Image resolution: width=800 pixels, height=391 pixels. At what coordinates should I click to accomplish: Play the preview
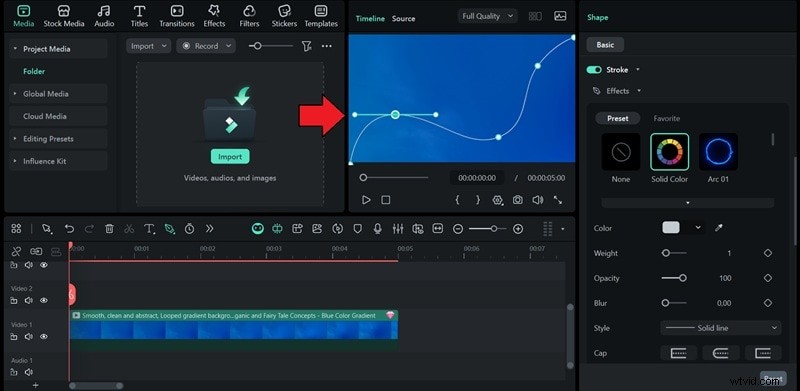click(366, 200)
